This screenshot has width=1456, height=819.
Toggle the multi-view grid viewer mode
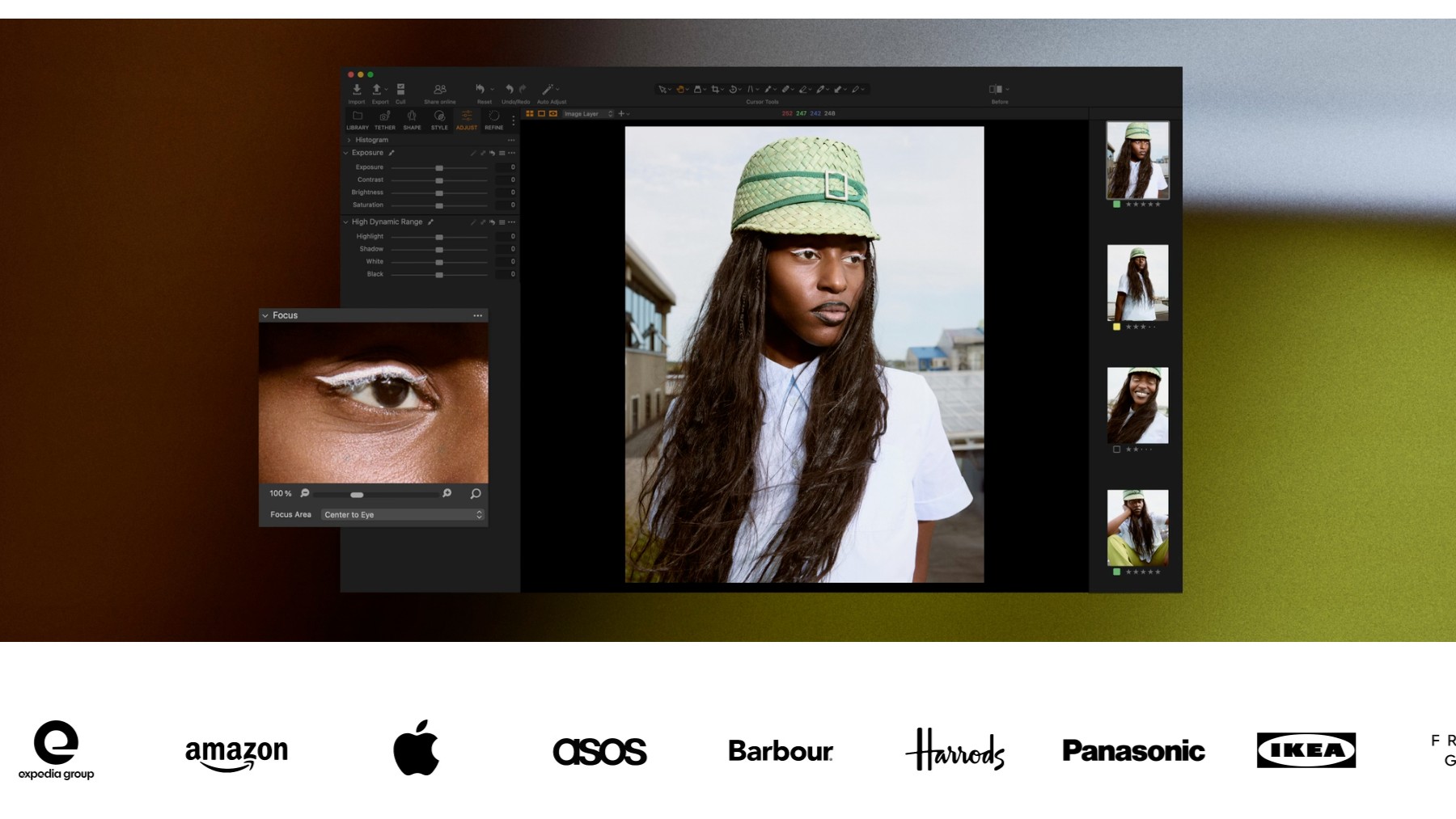(x=530, y=114)
